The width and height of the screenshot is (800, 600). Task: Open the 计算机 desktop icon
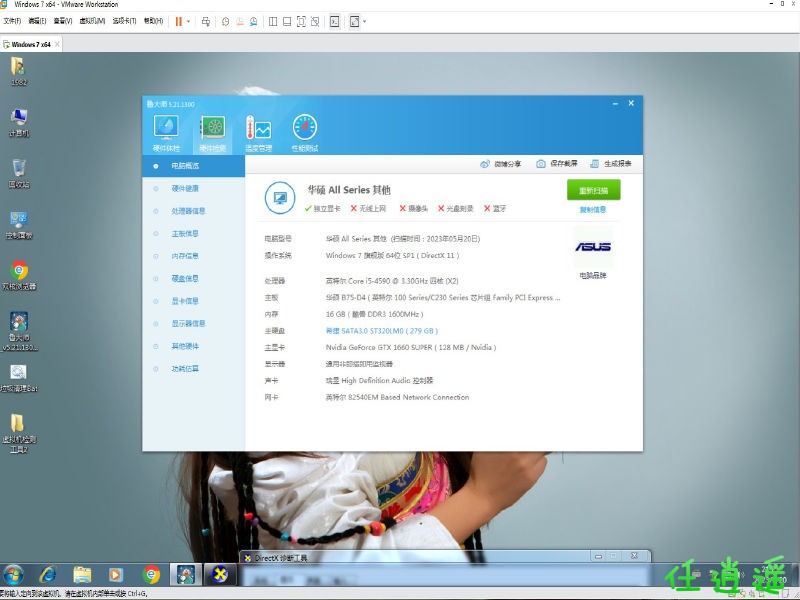coord(19,122)
